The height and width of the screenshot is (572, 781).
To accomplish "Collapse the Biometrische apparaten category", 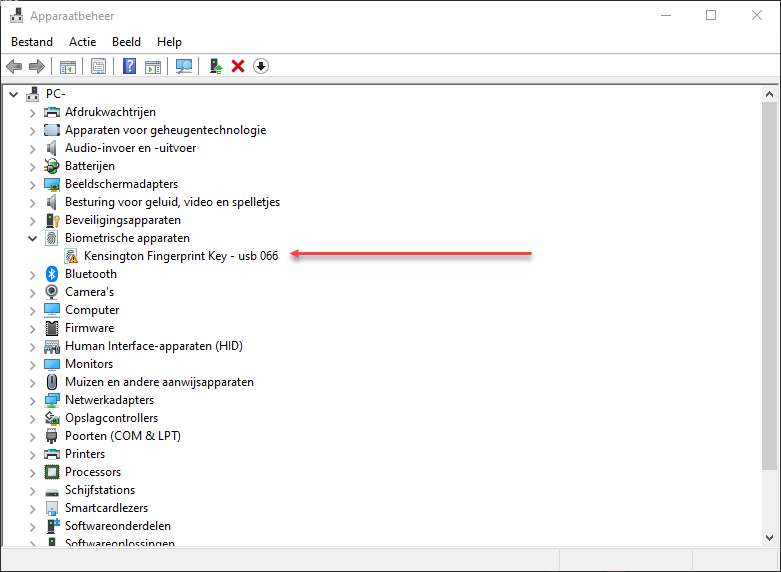I will (x=33, y=238).
